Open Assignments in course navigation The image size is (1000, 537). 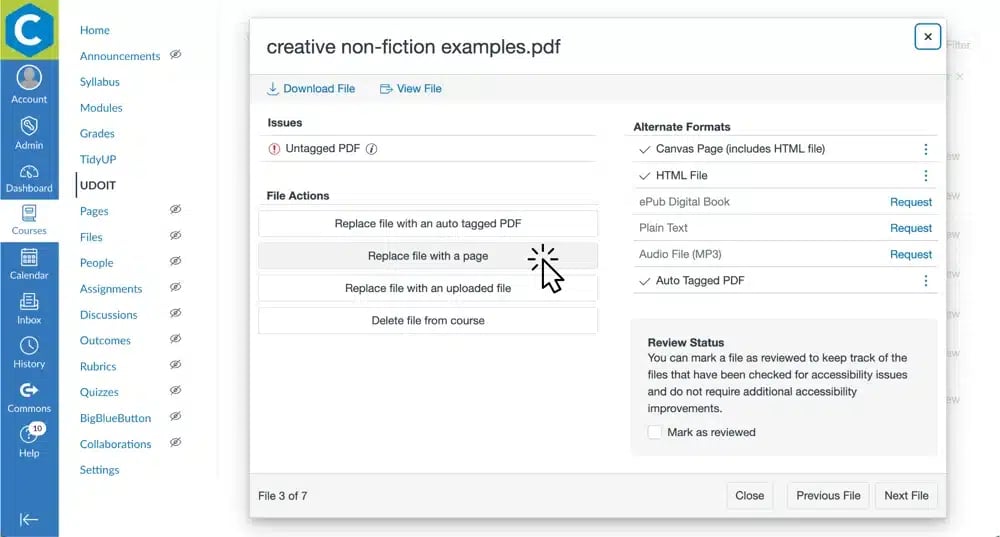coord(111,289)
